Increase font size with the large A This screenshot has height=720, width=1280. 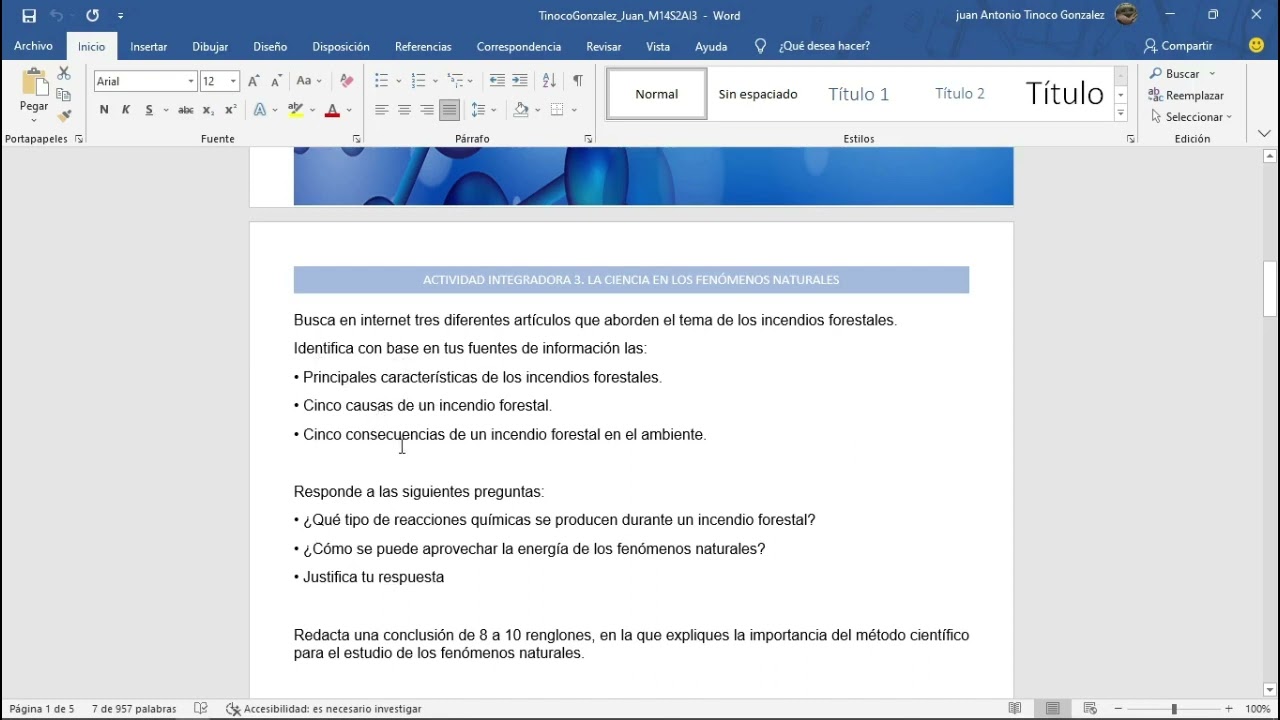click(254, 81)
